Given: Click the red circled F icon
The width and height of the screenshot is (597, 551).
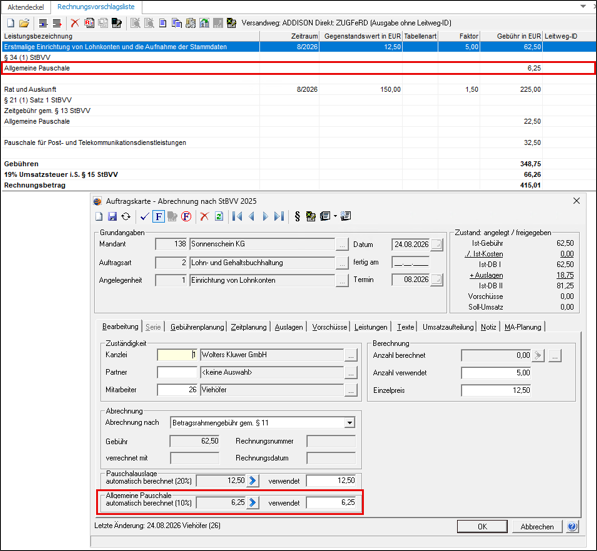Looking at the screenshot, I should point(186,217).
